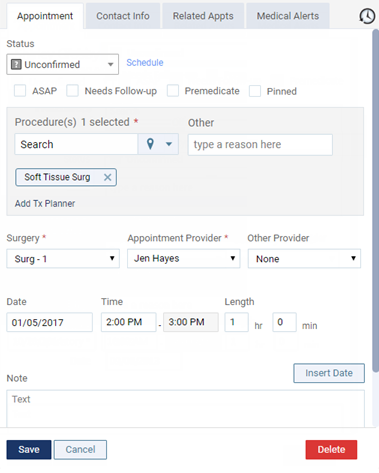The width and height of the screenshot is (379, 473).
Task: Expand the procedure filter dropdown arrow
Action: pos(169,144)
